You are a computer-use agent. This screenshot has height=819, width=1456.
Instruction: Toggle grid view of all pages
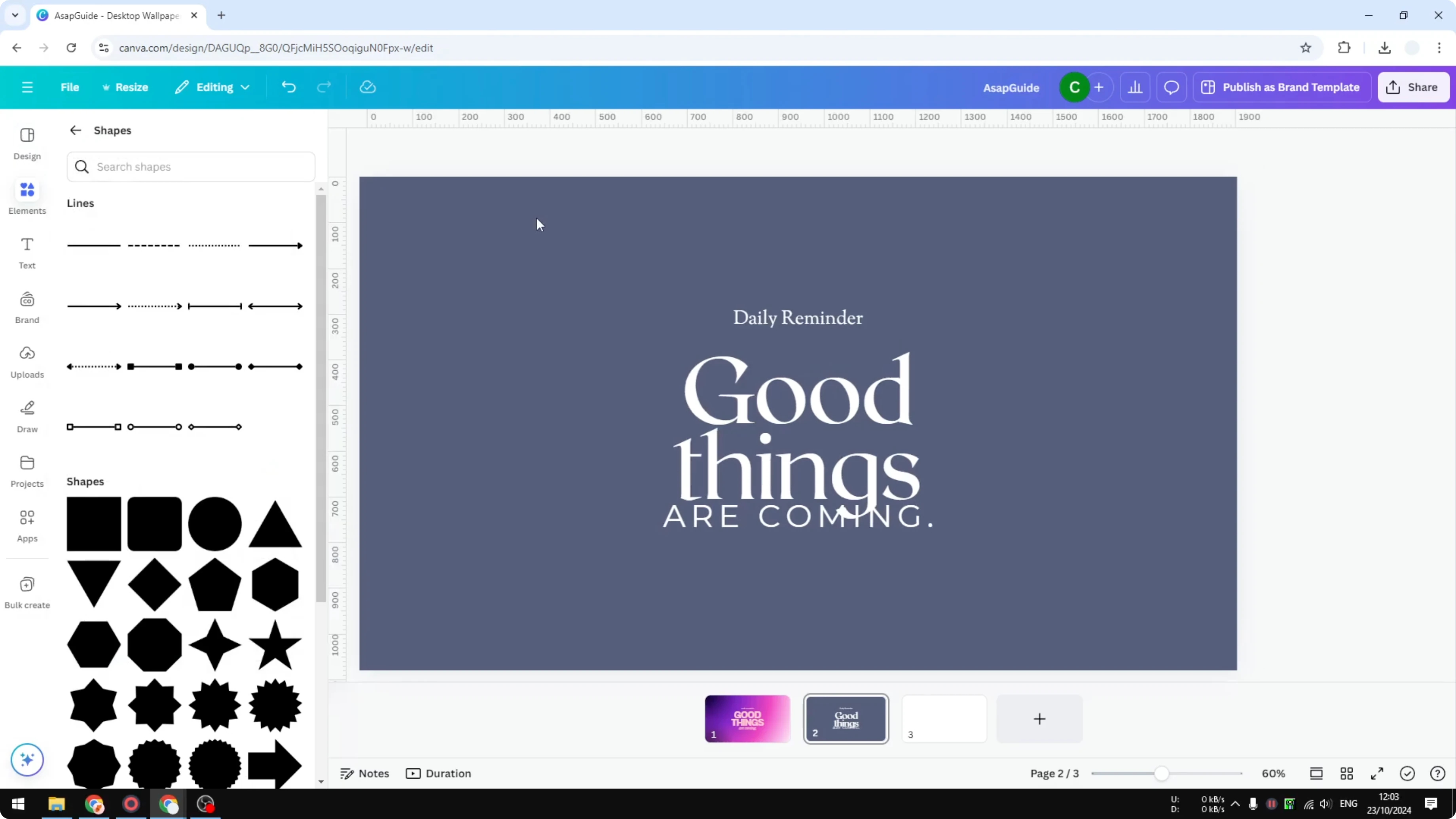point(1347,773)
